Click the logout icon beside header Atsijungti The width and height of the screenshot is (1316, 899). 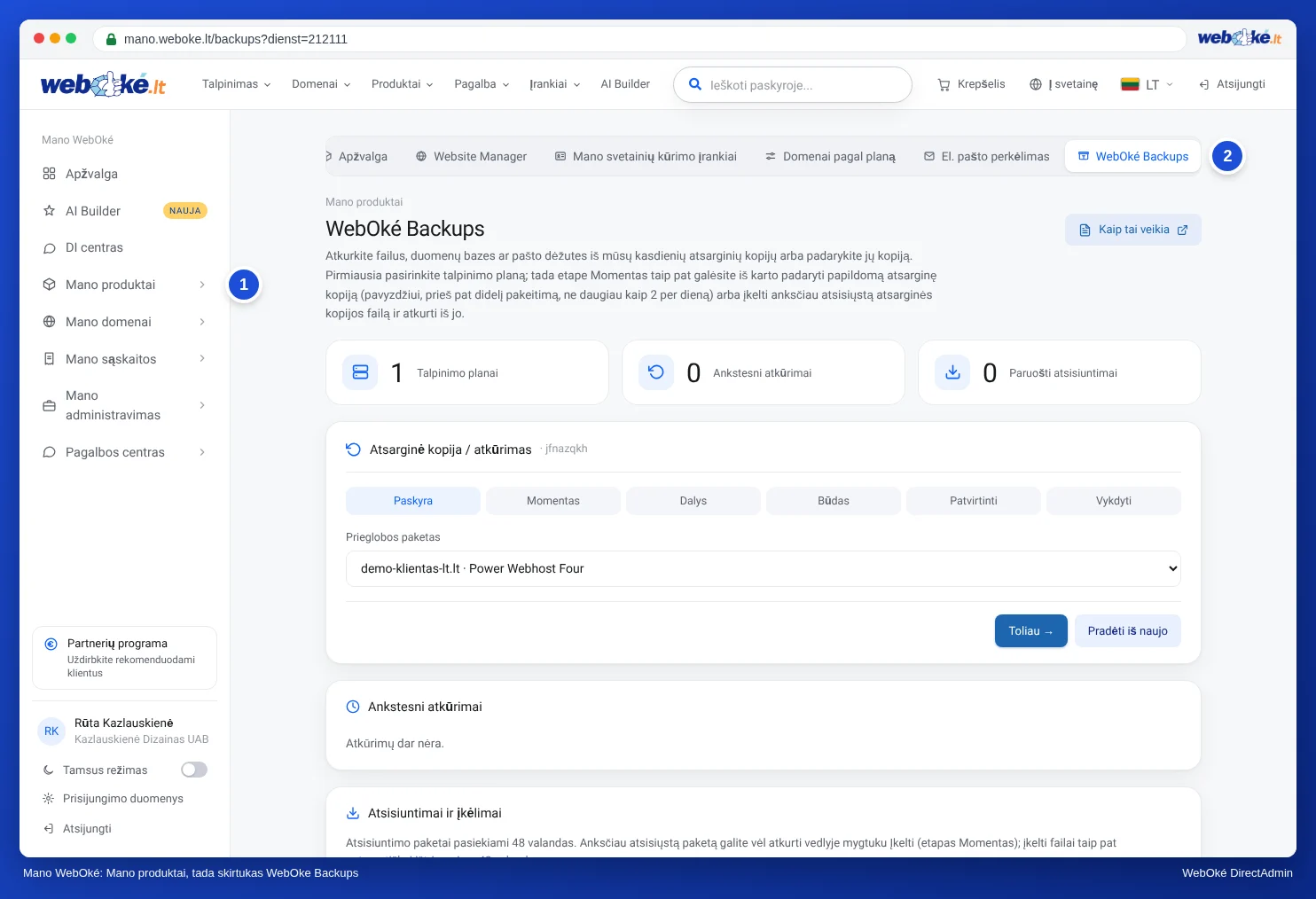click(1204, 84)
